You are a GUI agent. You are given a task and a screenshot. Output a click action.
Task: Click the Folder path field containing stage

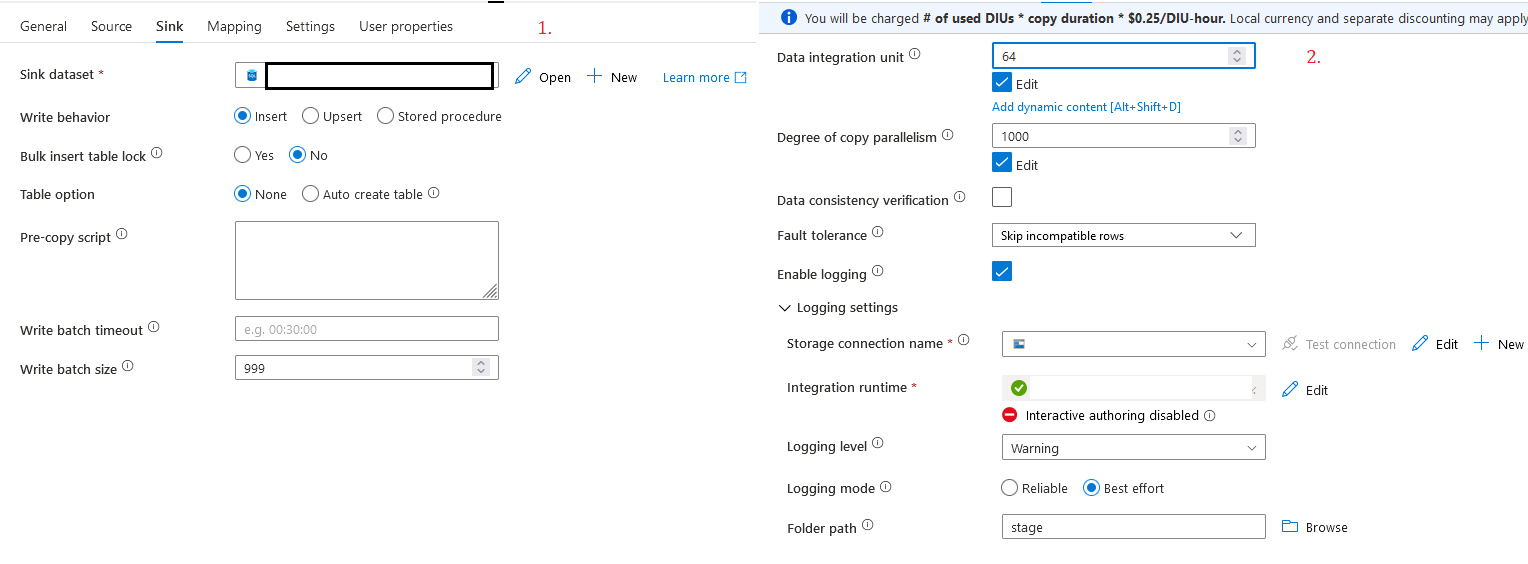click(x=1134, y=527)
